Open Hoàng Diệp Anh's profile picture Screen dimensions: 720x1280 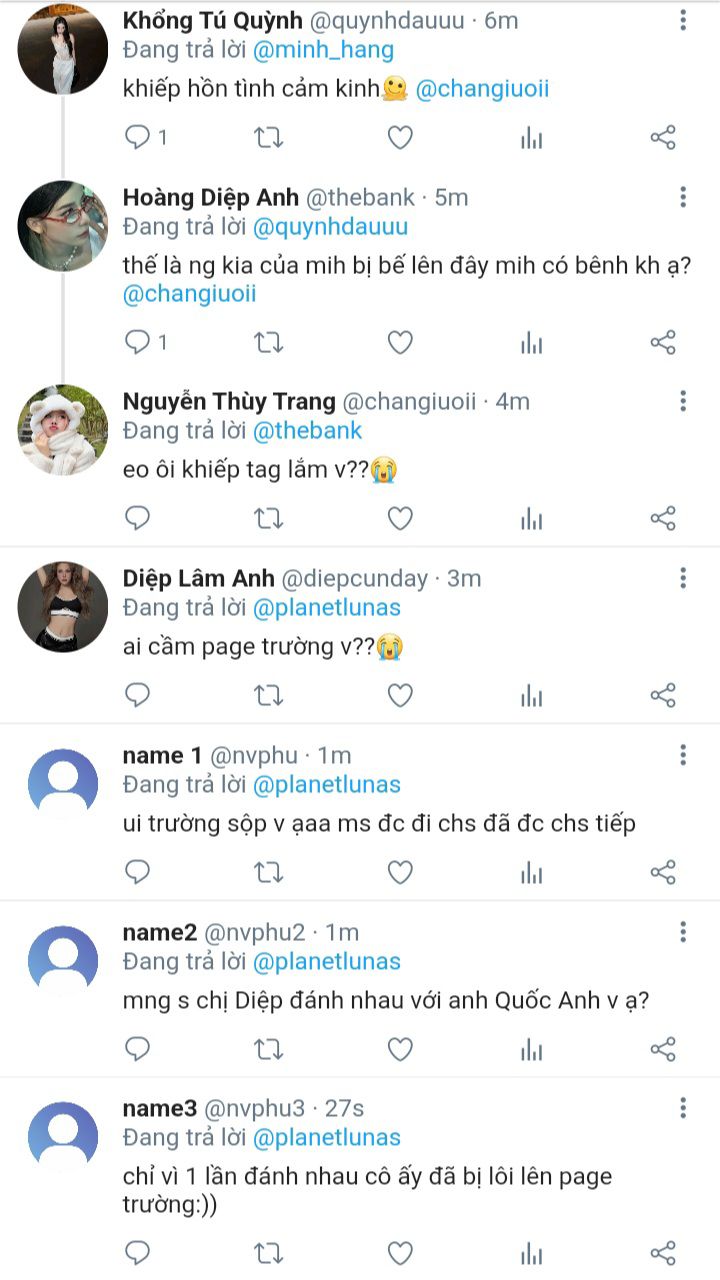point(63,226)
